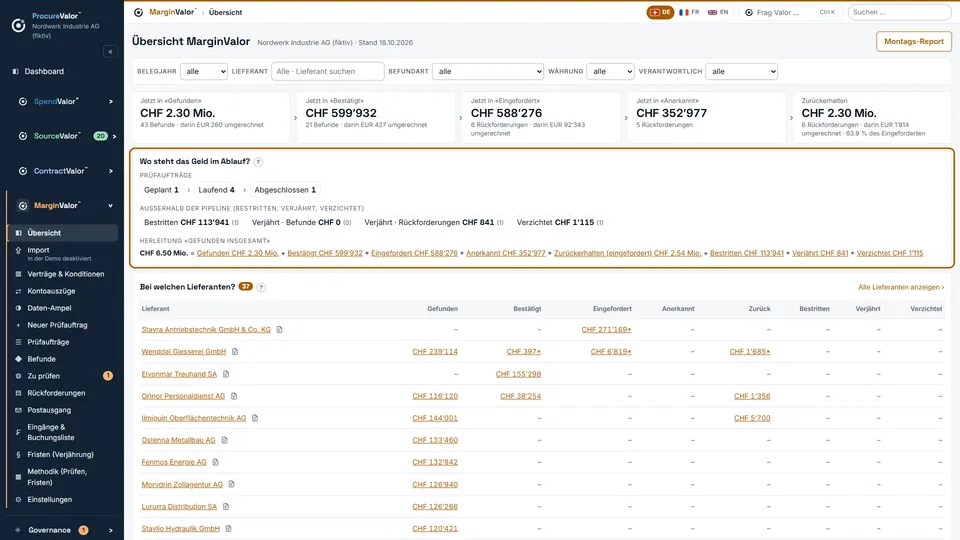960x540 pixels.
Task: Click document icon beside Morvdrin Zollagentur AG
Action: tap(231, 484)
